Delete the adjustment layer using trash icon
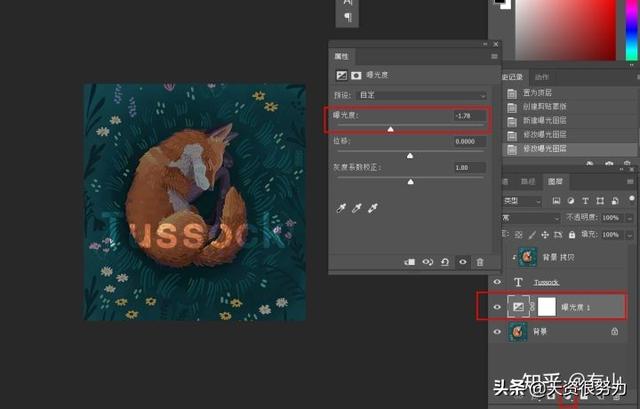The height and width of the screenshot is (409, 640). coord(480,262)
